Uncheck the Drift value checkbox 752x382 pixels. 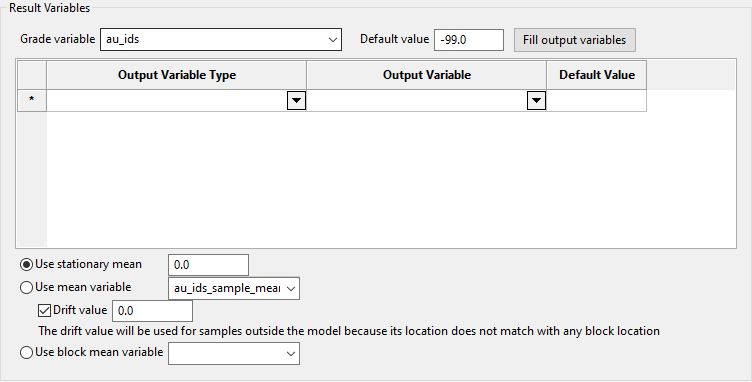(x=44, y=310)
